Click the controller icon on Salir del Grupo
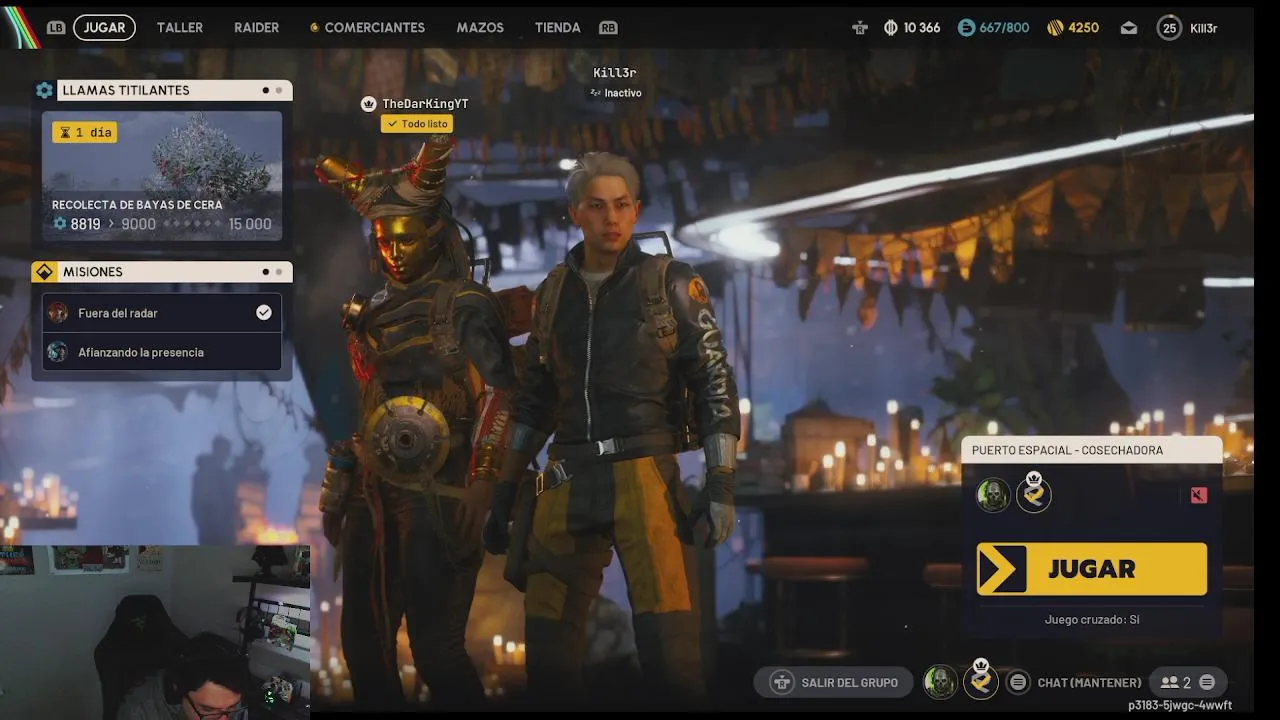This screenshot has height=720, width=1280. [782, 682]
